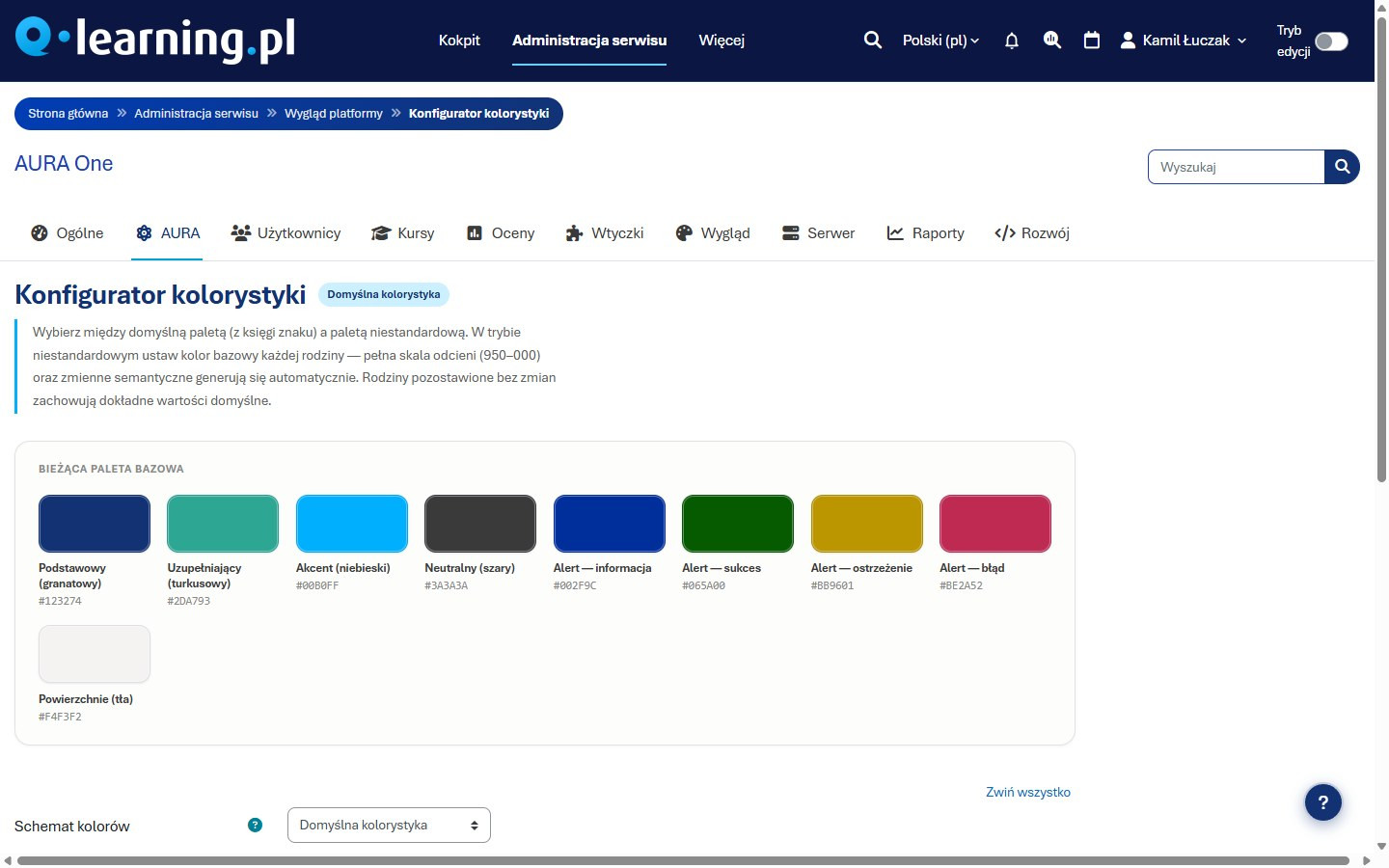Open the floating question mark help button
The height and width of the screenshot is (868, 1389).
tap(1323, 801)
